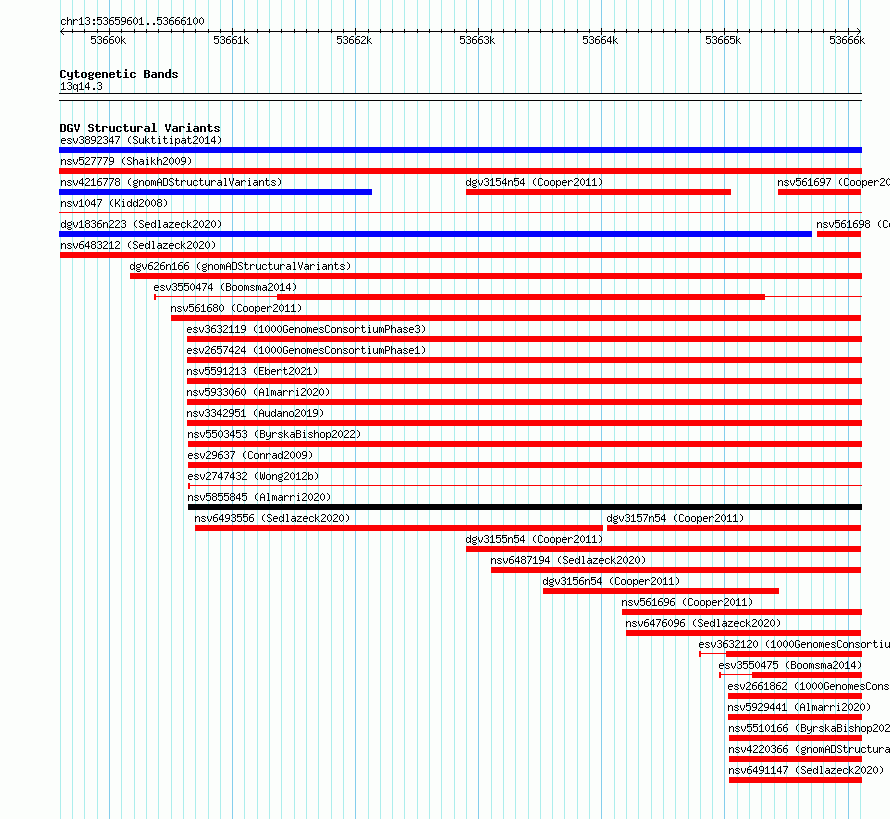Click the 53660k ruler tick label
This screenshot has width=890, height=819.
pyautogui.click(x=108, y=40)
